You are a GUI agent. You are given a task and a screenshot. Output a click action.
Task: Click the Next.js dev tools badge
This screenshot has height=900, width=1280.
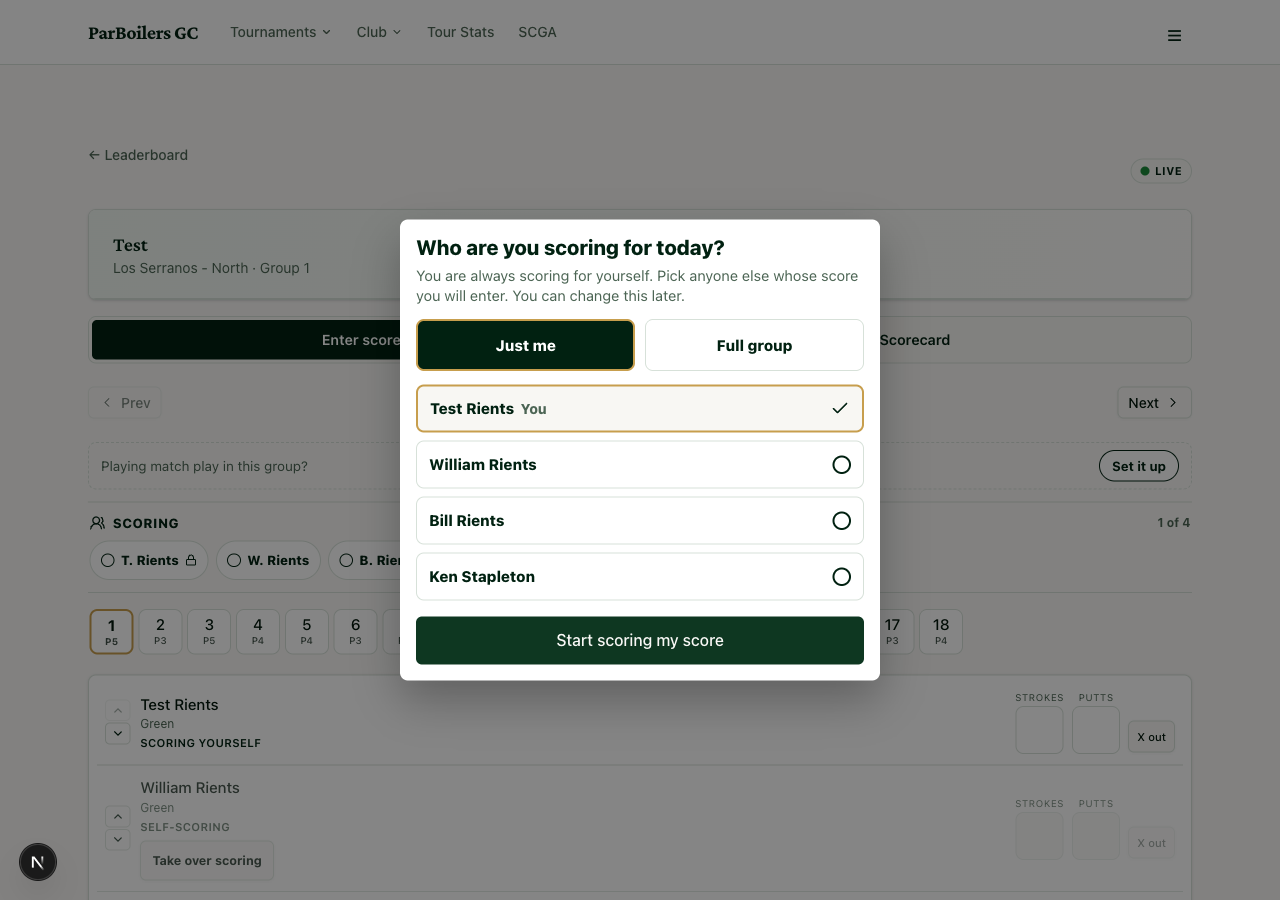(38, 862)
